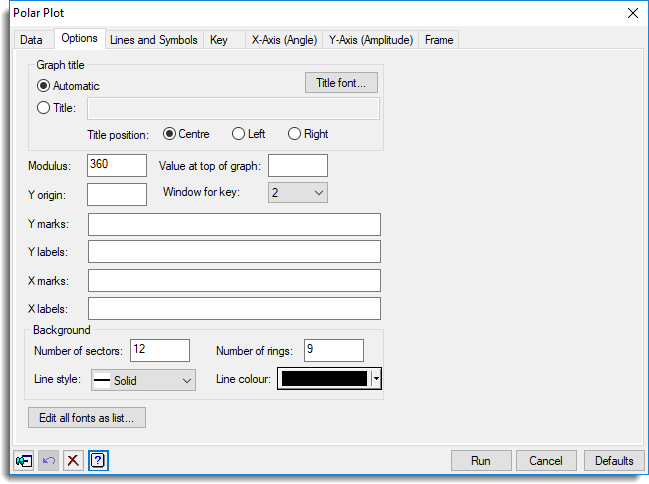Screen dimensions: 649x484
Task: Close the Polar Plot dialog window
Action: click(631, 13)
